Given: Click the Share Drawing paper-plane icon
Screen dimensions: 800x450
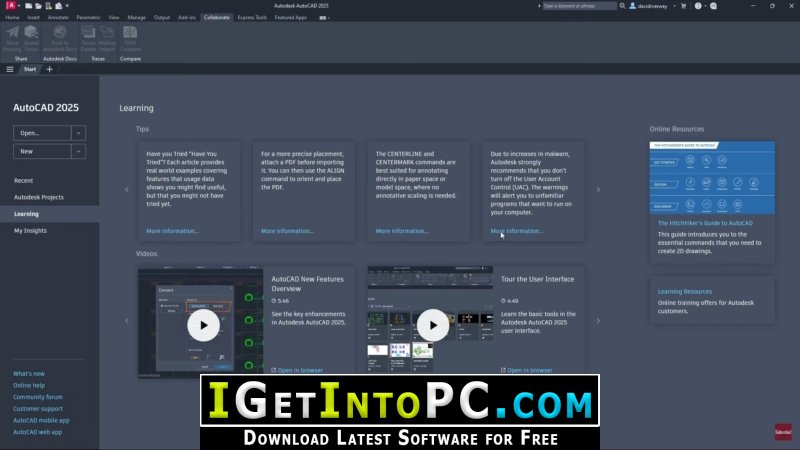Looking at the screenshot, I should [x=12, y=33].
